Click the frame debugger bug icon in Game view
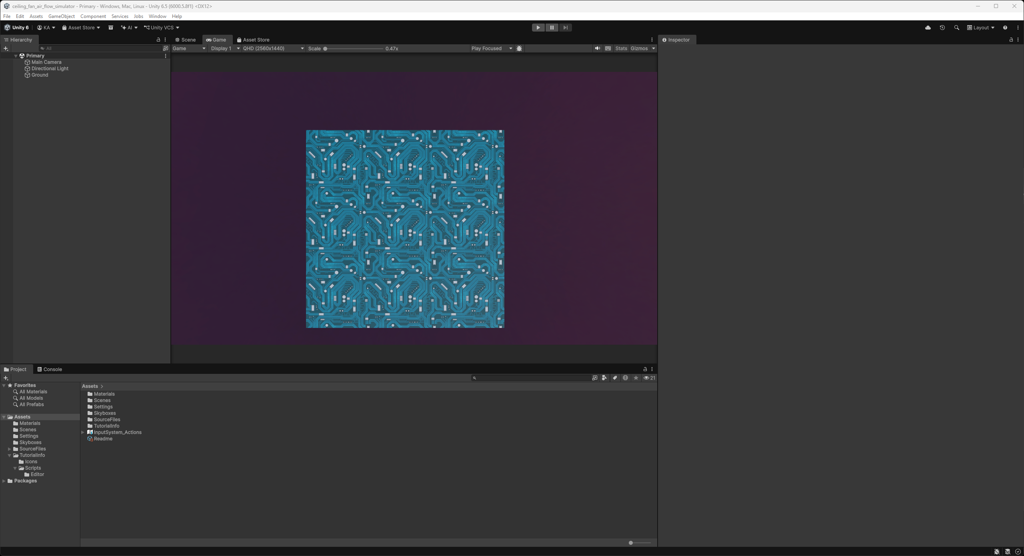The height and width of the screenshot is (556, 1024). tap(519, 48)
